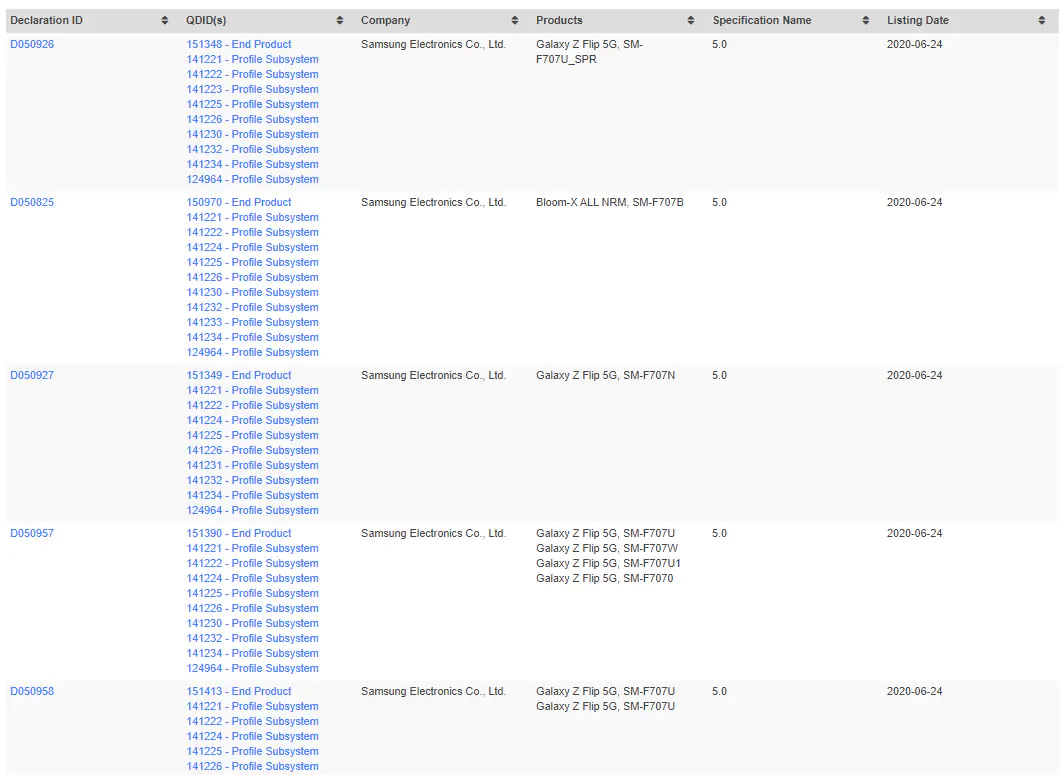This screenshot has width=1064, height=775.
Task: Click Listing Date sort arrows
Action: pos(1042,20)
